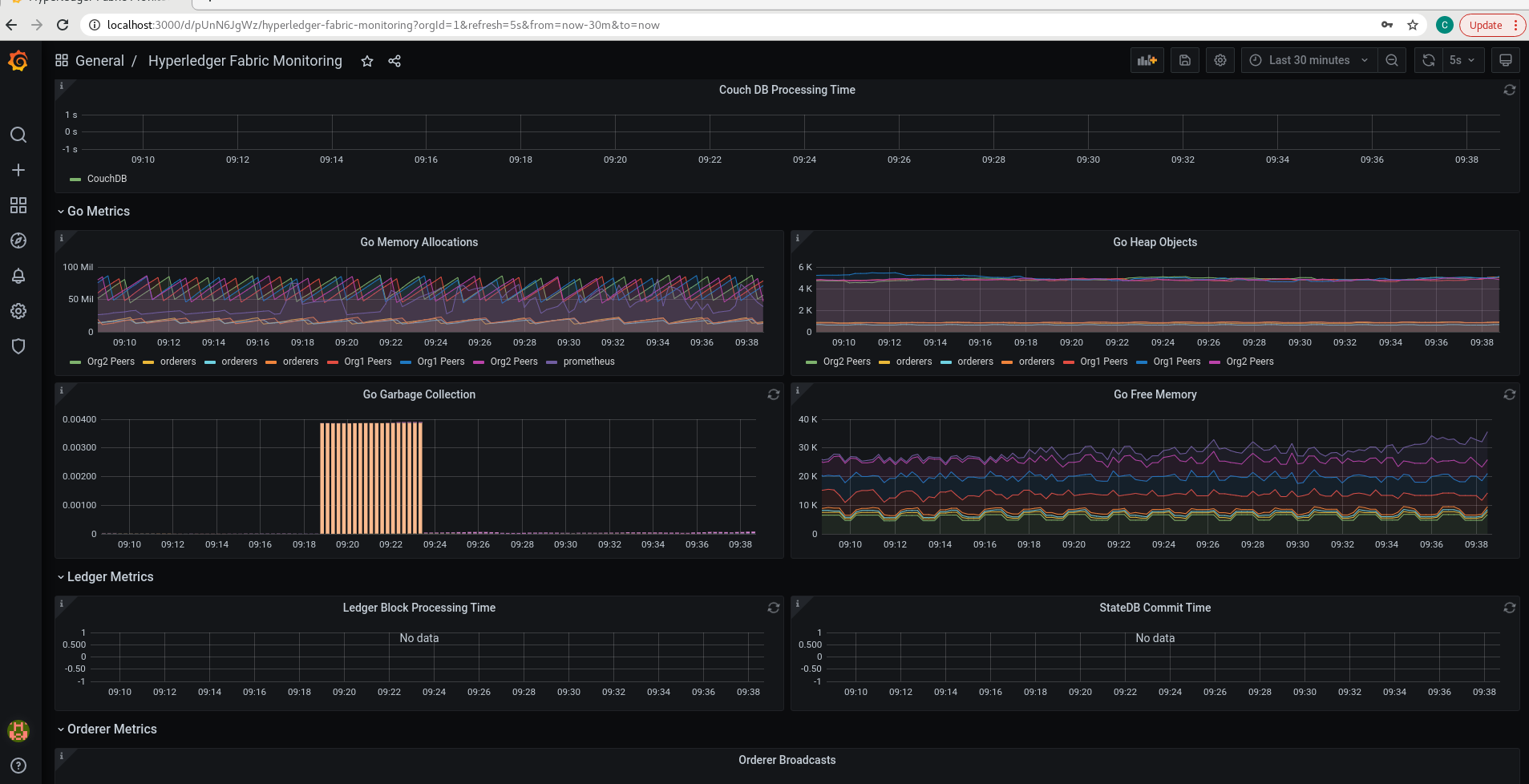Viewport: 1529px width, 784px height.
Task: Click the browser profile avatar C
Action: 1445,25
